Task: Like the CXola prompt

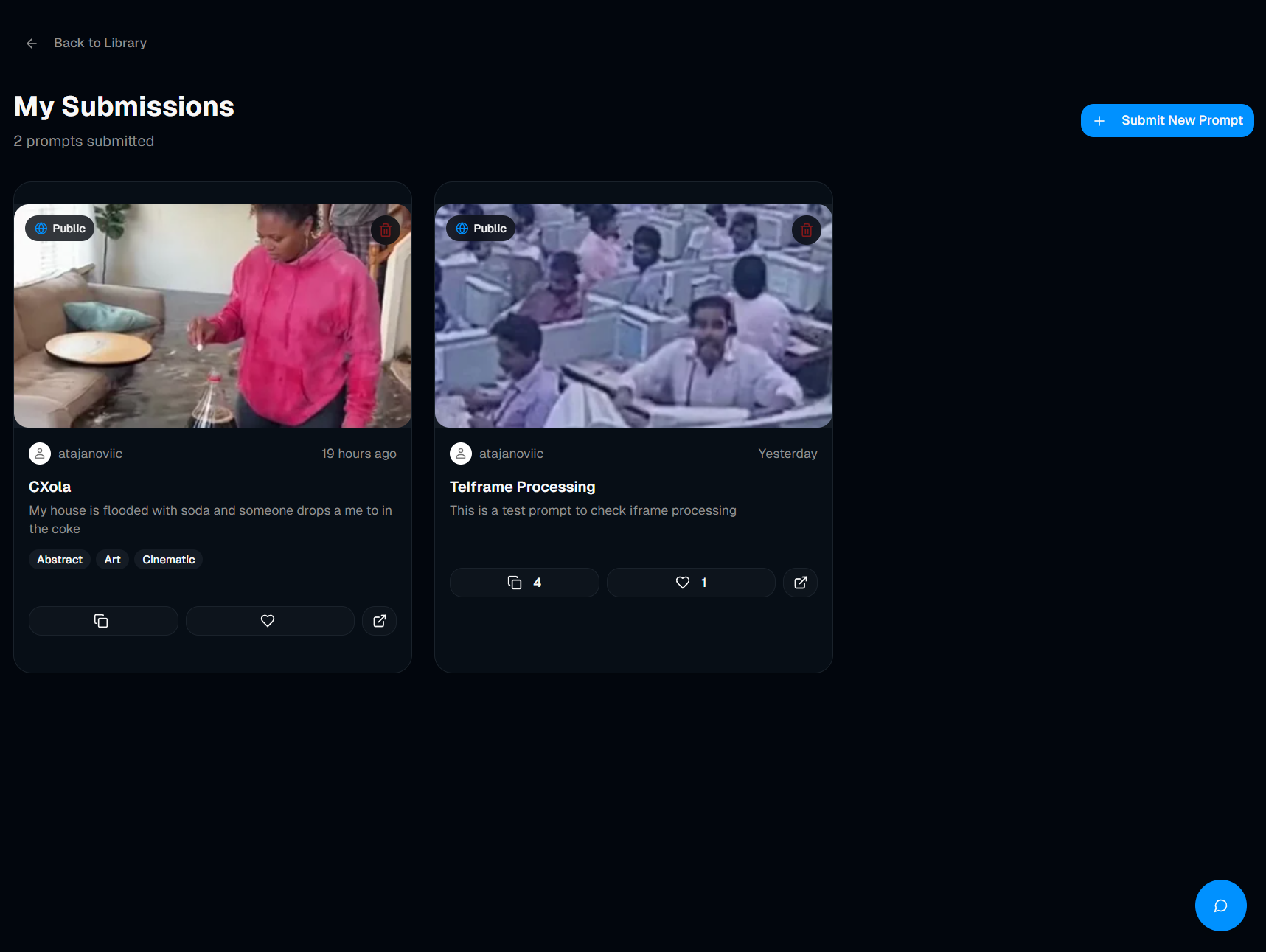Action: tap(269, 621)
